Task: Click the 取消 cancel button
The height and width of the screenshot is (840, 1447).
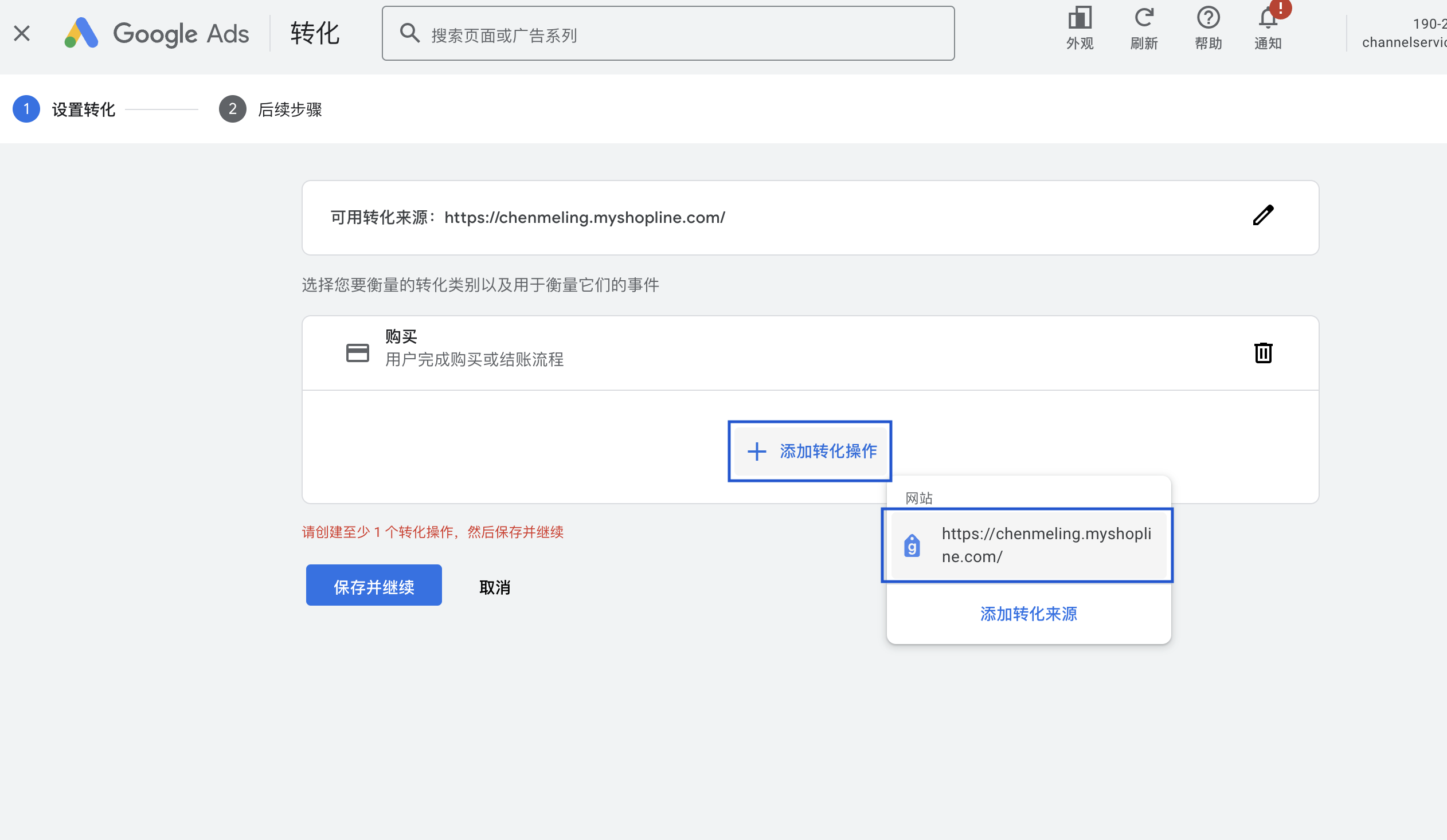Action: pyautogui.click(x=494, y=587)
